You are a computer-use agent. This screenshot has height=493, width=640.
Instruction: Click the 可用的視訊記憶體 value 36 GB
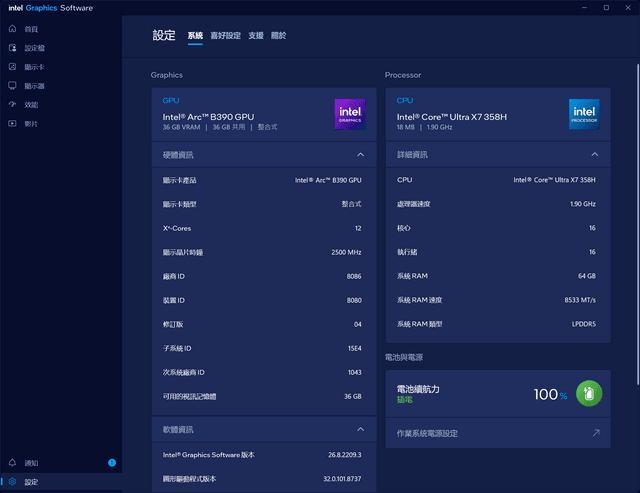point(353,396)
